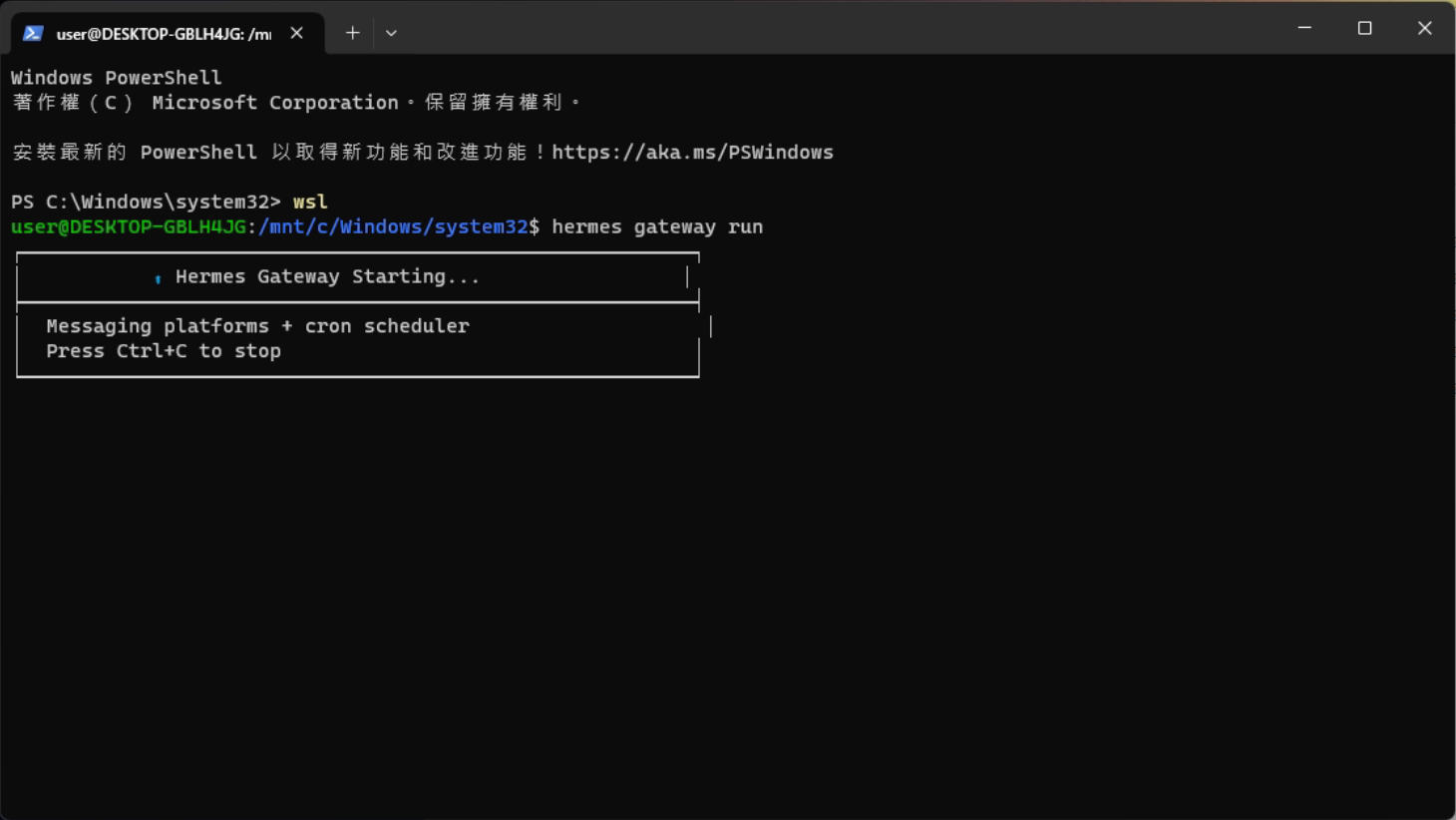The image size is (1456, 820).
Task: Click 'Messaging platforms + cron scheduler' line
Action: coord(257,326)
